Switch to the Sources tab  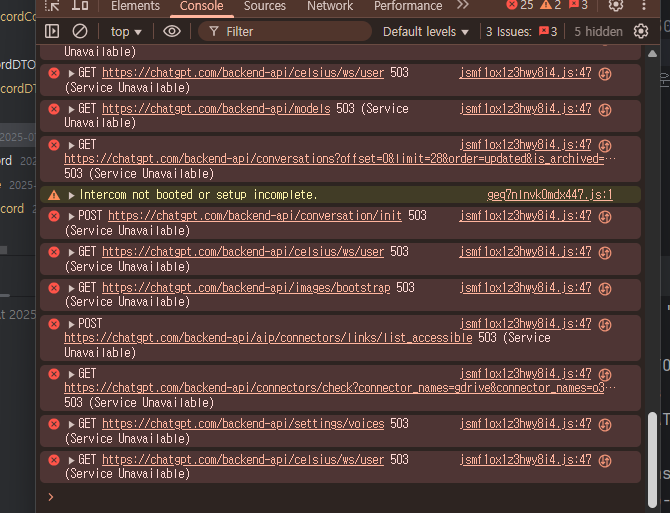coord(264,6)
